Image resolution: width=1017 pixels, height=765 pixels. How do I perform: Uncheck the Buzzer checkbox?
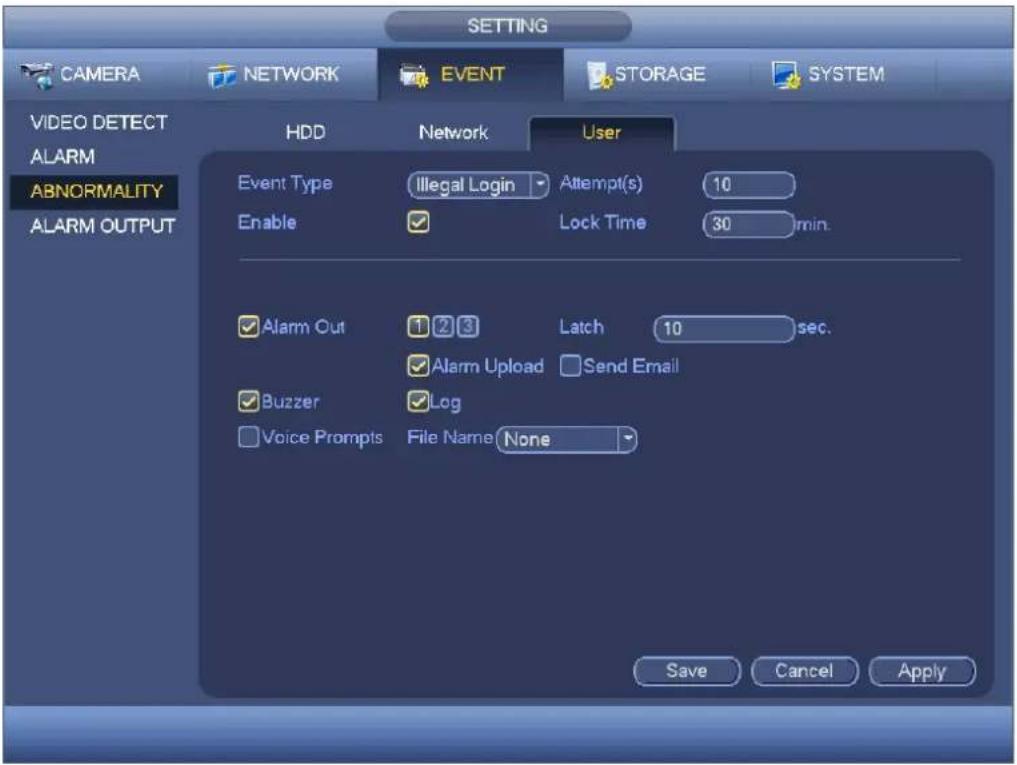[x=248, y=402]
